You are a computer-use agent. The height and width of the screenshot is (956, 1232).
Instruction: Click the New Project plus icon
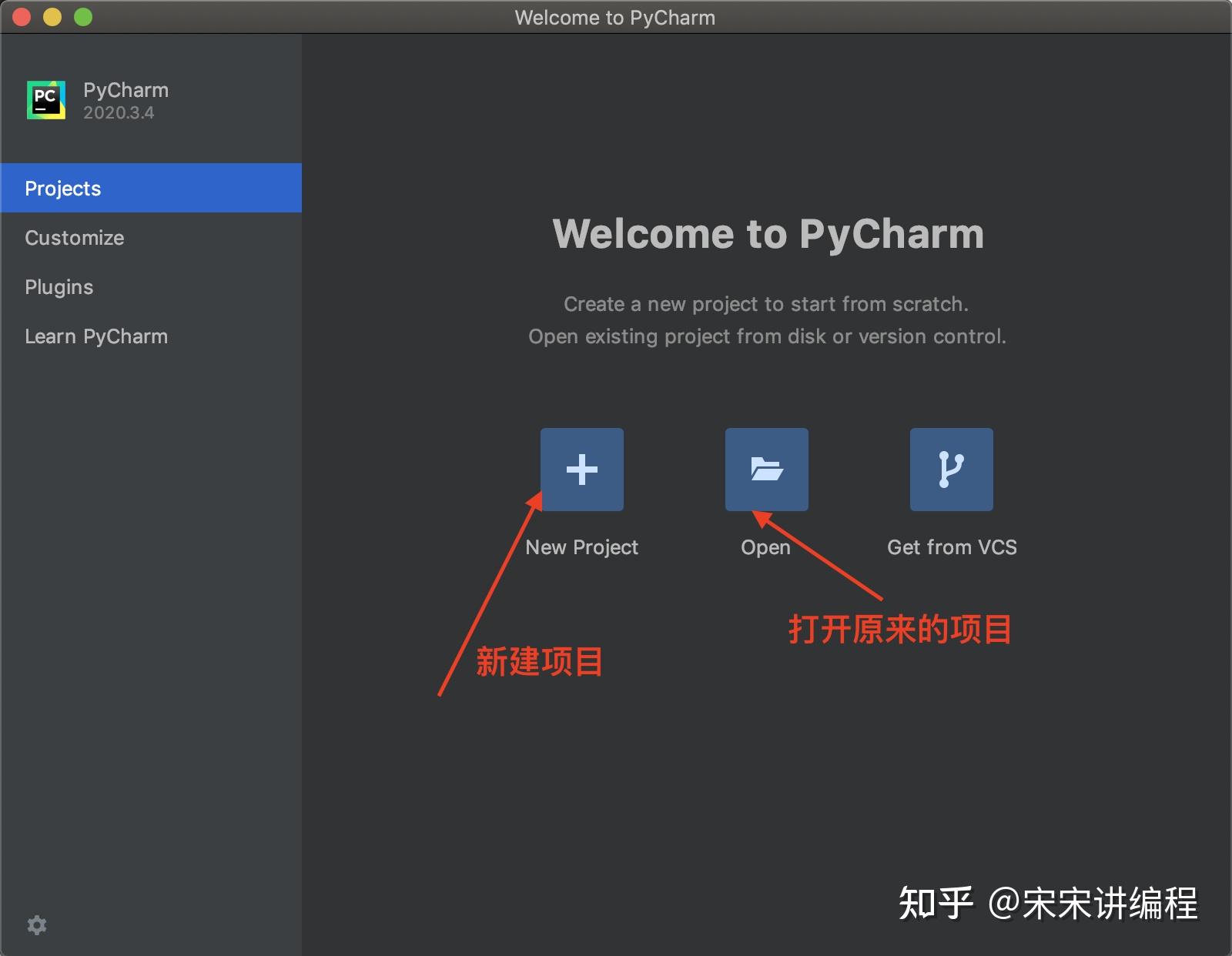pyautogui.click(x=582, y=470)
